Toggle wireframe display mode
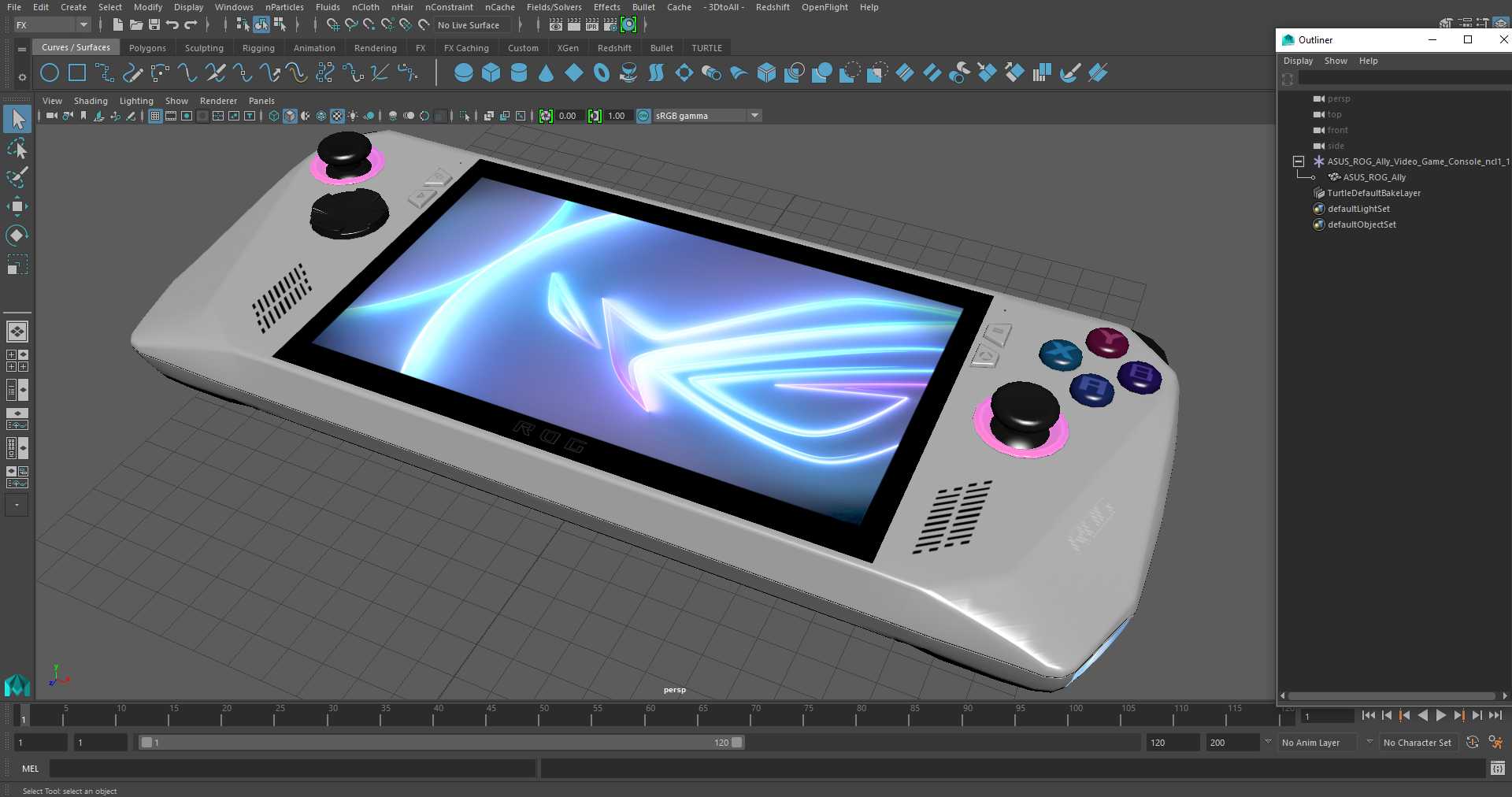The image size is (1512, 797). pyautogui.click(x=274, y=116)
